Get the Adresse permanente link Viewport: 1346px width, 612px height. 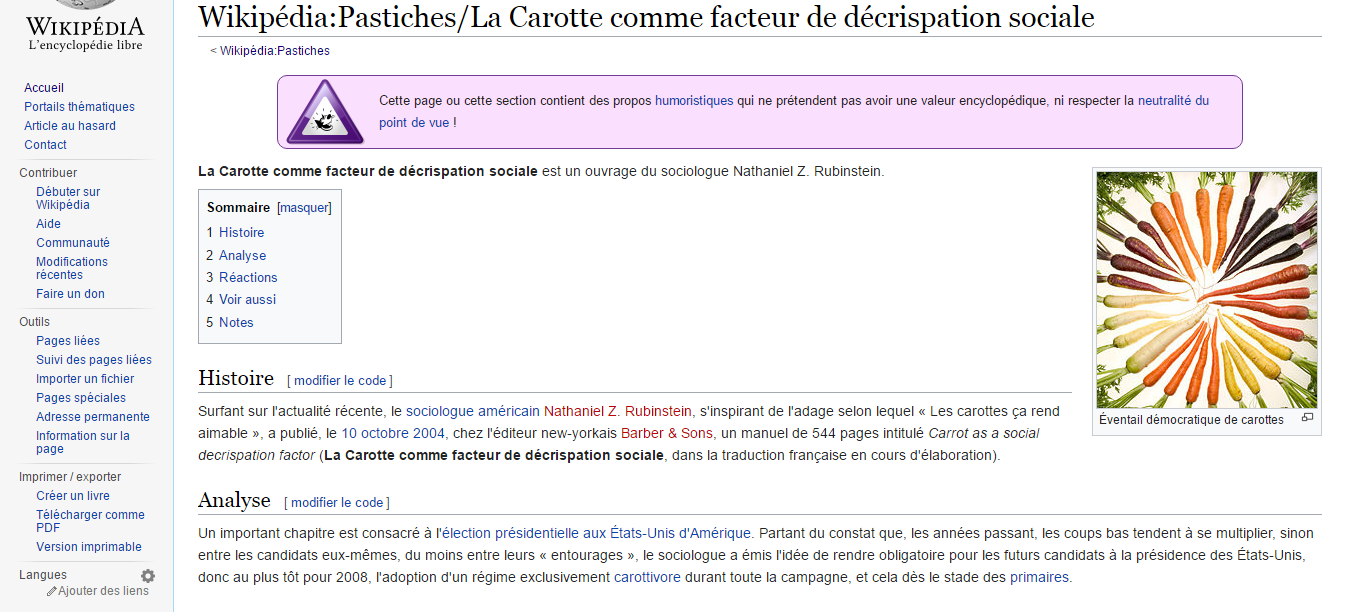click(x=93, y=417)
